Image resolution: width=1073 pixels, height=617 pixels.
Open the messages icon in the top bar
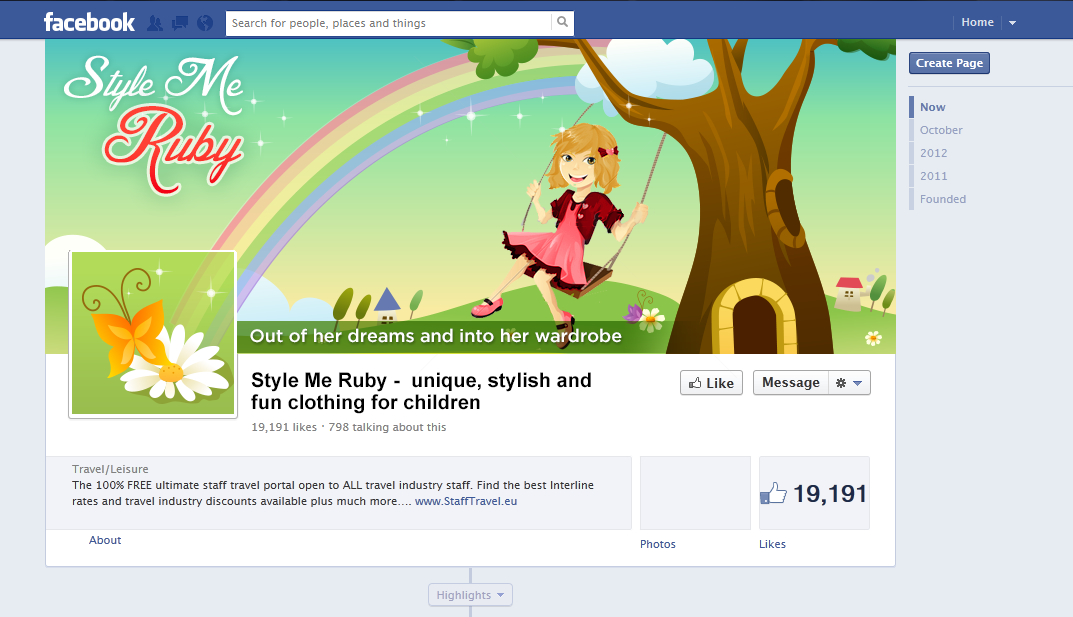pos(179,21)
